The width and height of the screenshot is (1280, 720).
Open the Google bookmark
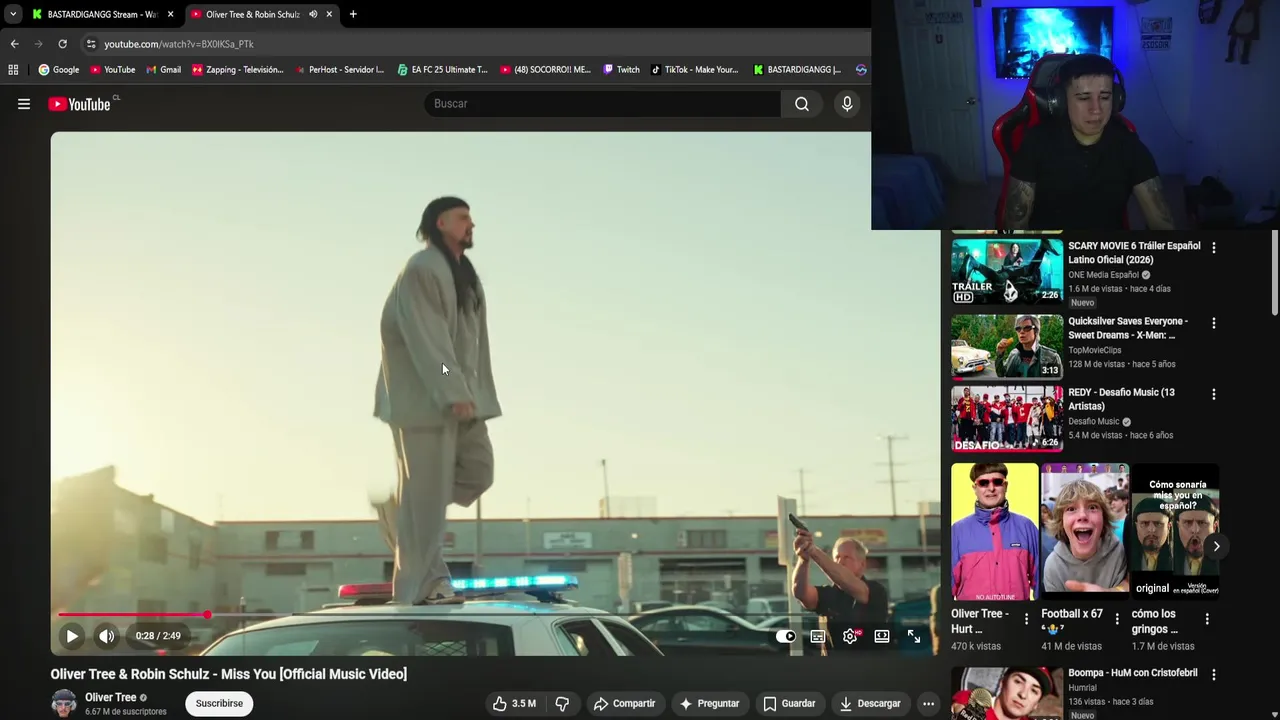coord(59,70)
